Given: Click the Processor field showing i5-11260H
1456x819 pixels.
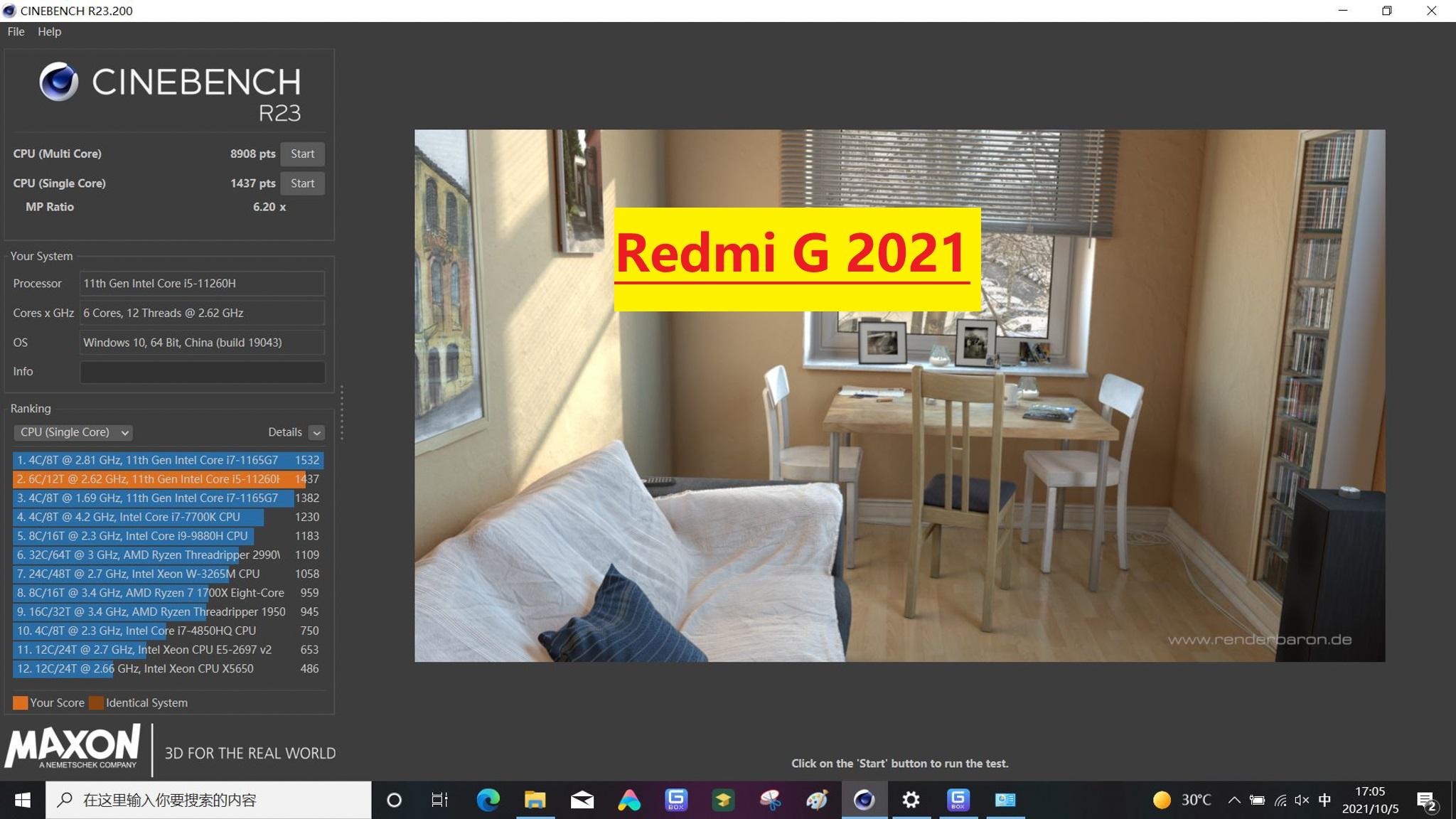Looking at the screenshot, I should click(202, 283).
